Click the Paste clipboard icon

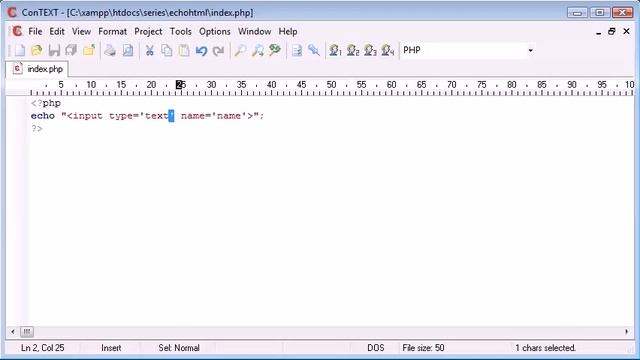184,51
